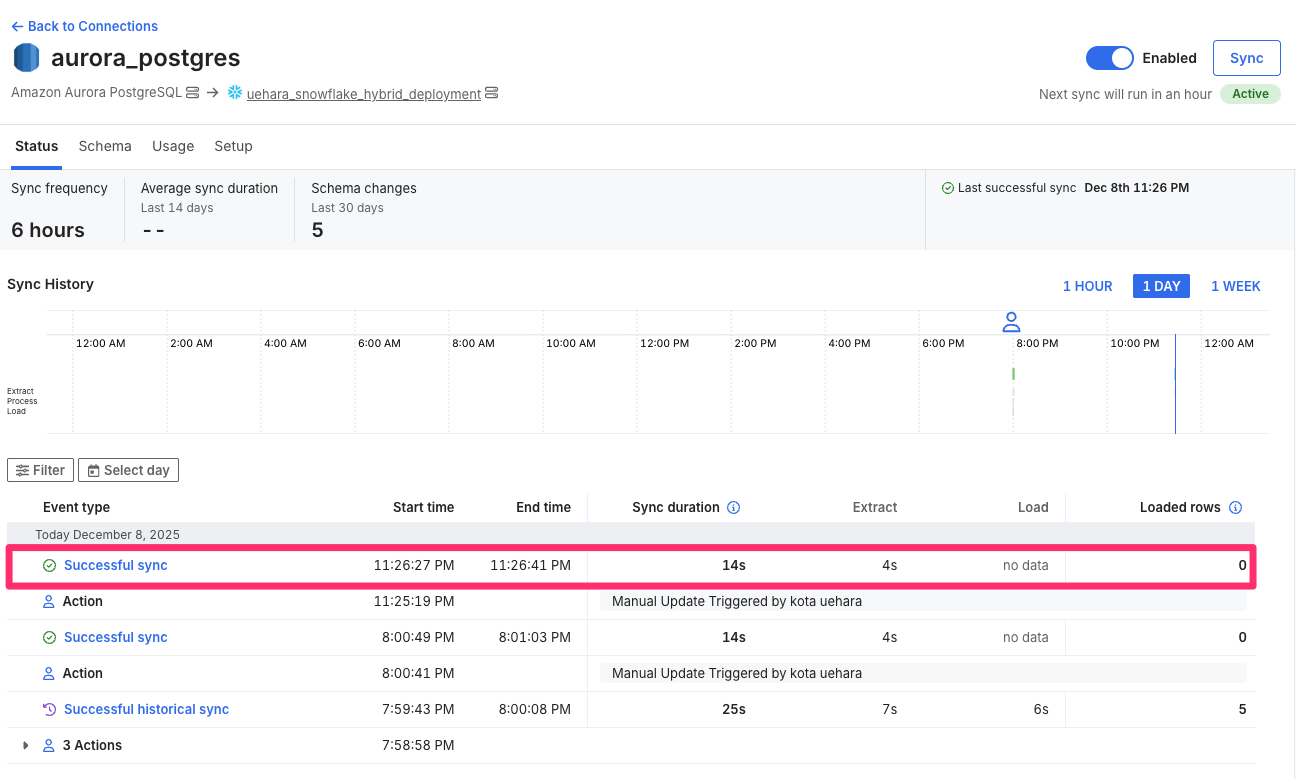
Task: Open the 11:26:27 PM Successful sync entry
Action: (x=115, y=565)
